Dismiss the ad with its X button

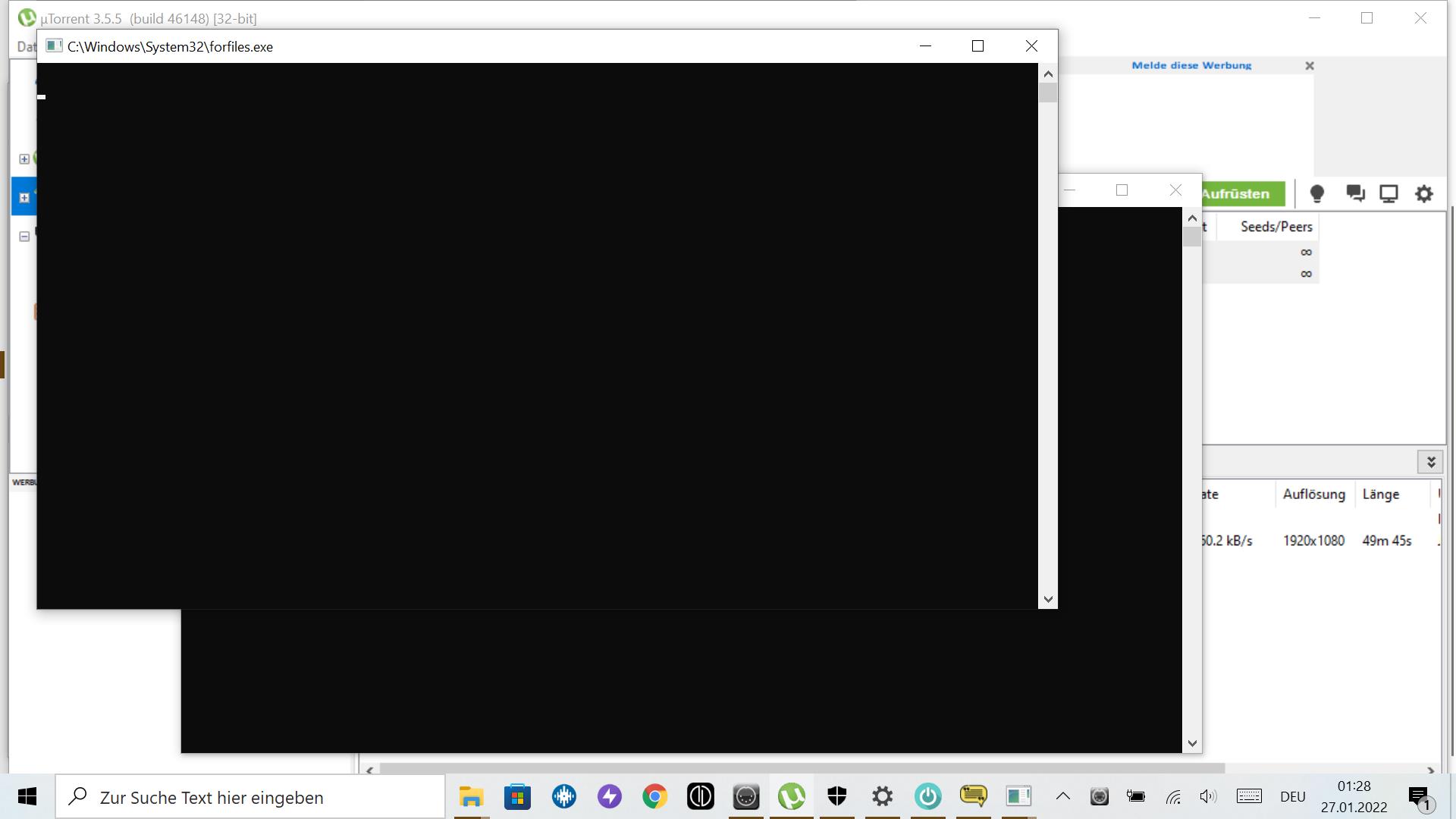click(1309, 66)
